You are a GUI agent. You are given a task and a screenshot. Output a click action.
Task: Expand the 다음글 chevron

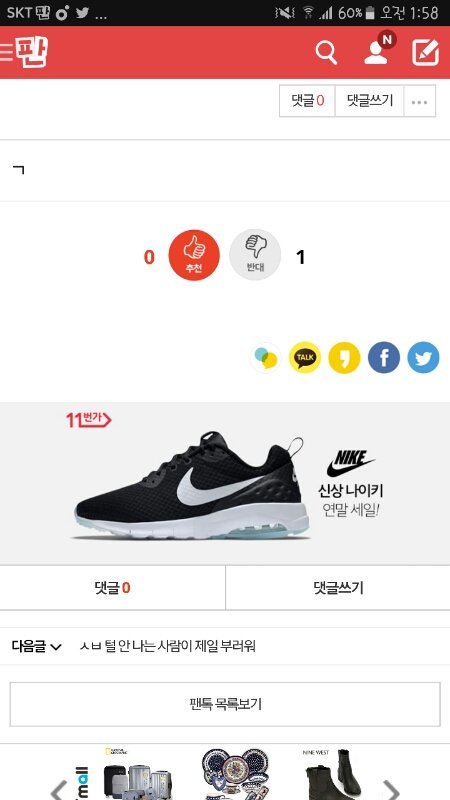56,647
